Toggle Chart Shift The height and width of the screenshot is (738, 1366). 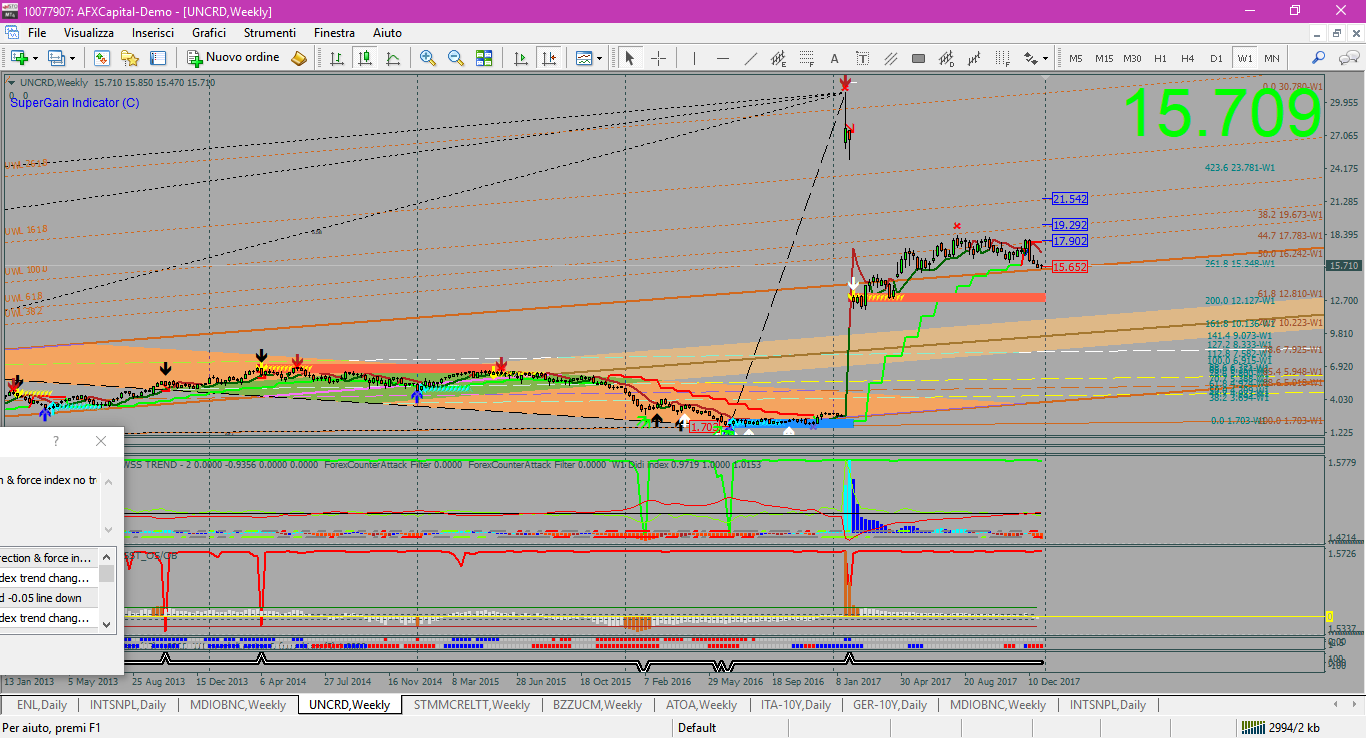click(548, 58)
